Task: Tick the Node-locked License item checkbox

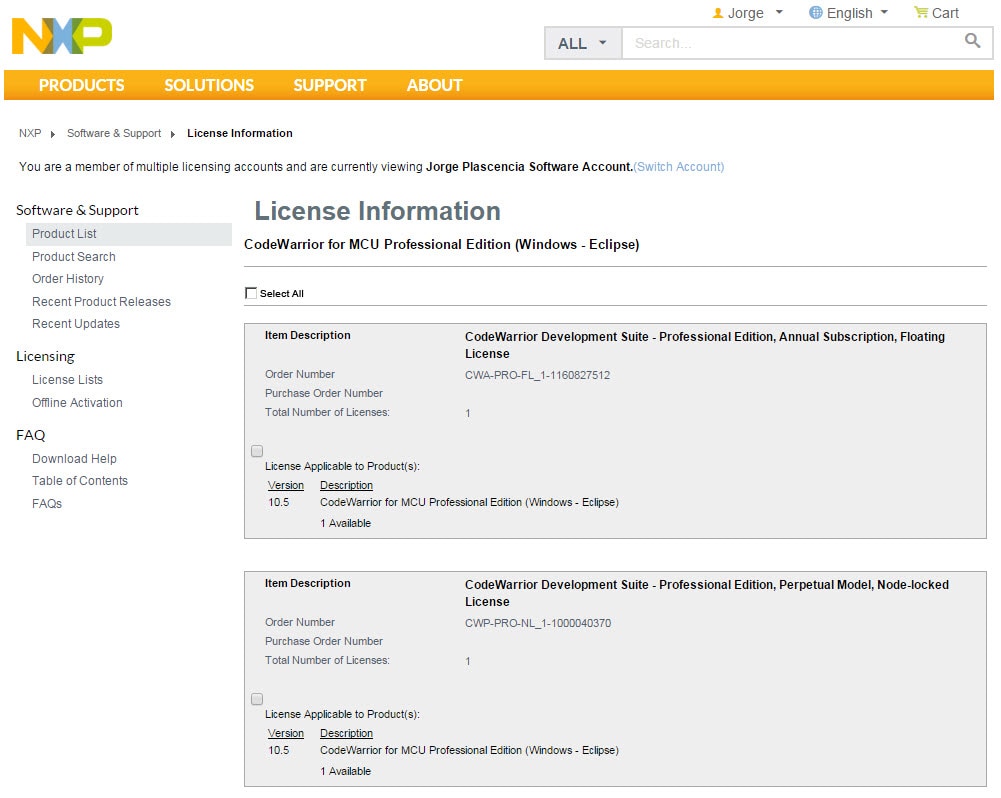Action: coord(257,699)
